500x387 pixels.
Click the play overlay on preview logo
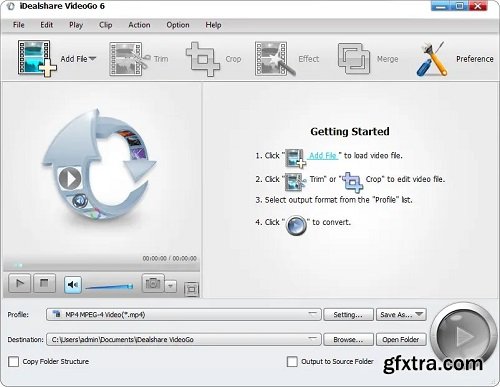click(x=70, y=179)
